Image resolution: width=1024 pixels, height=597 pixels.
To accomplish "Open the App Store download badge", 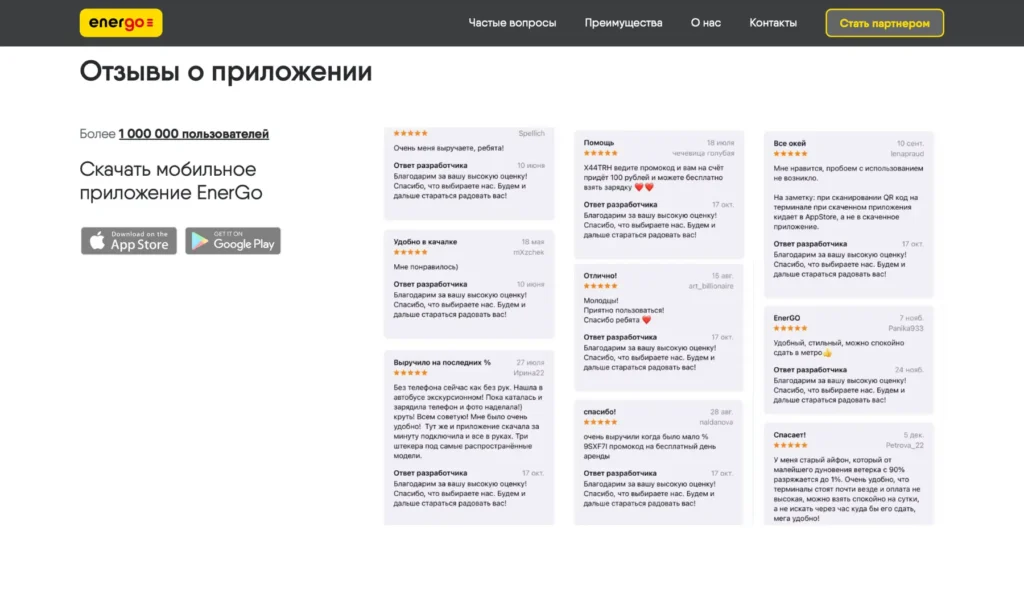I will (x=129, y=241).
